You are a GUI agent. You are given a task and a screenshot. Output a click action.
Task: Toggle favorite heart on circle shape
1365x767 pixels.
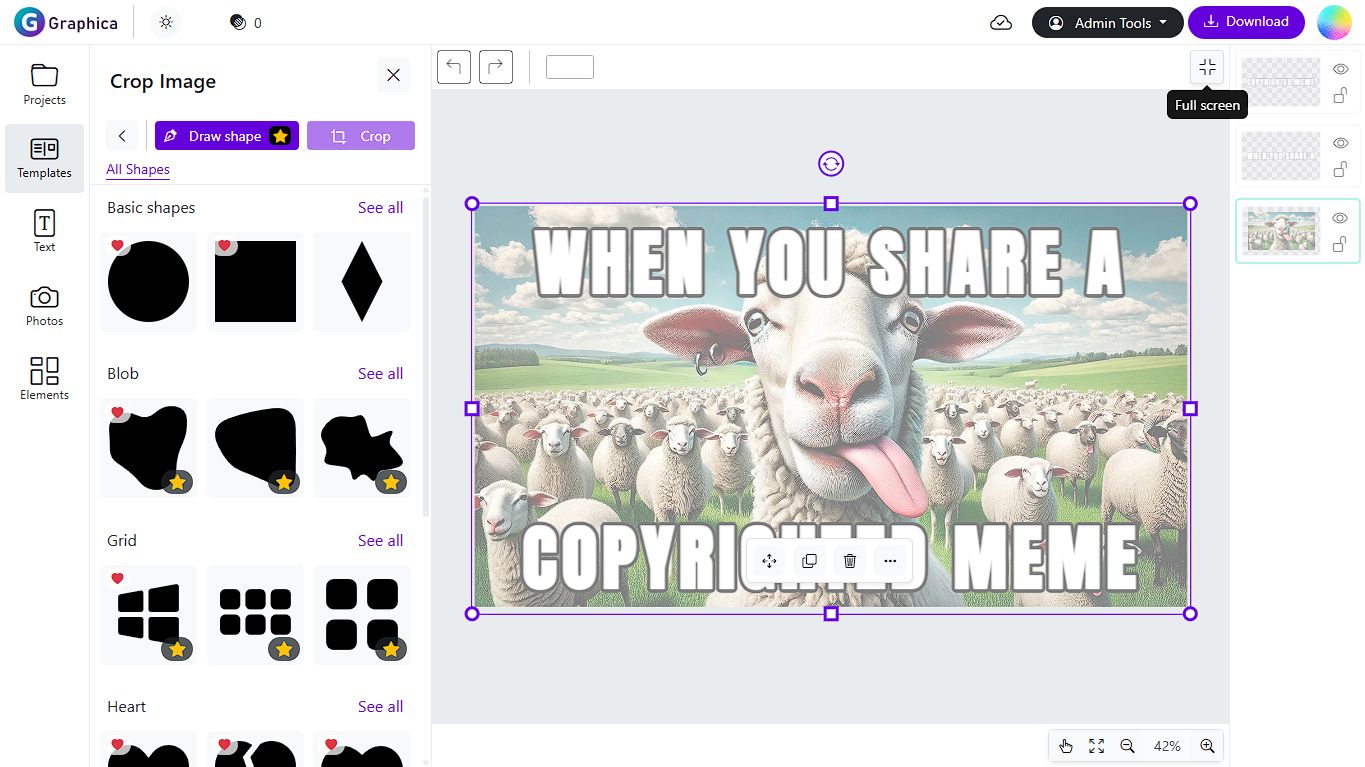(117, 245)
